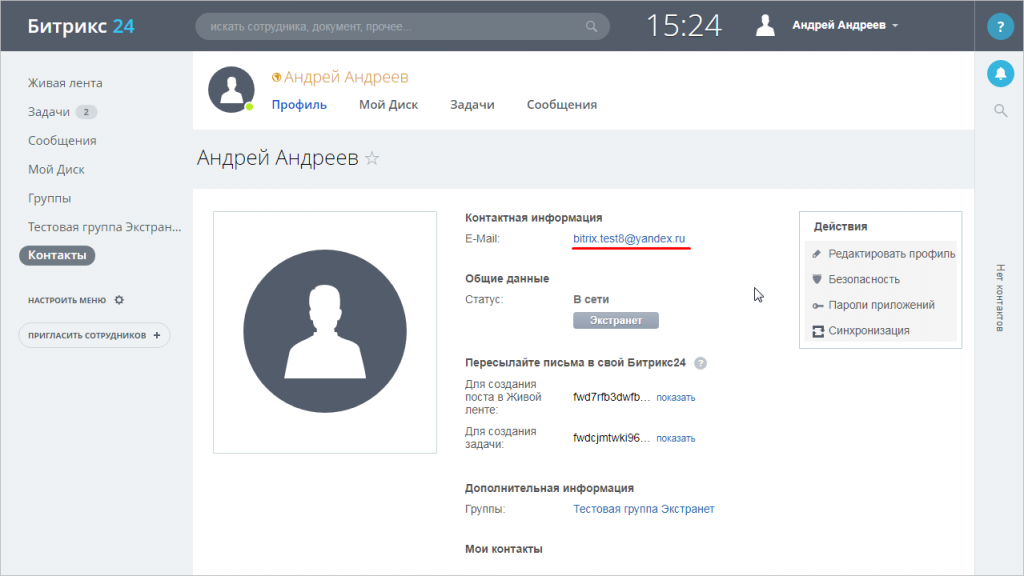Click the orange Андрей Андреев name link

[x=346, y=77]
